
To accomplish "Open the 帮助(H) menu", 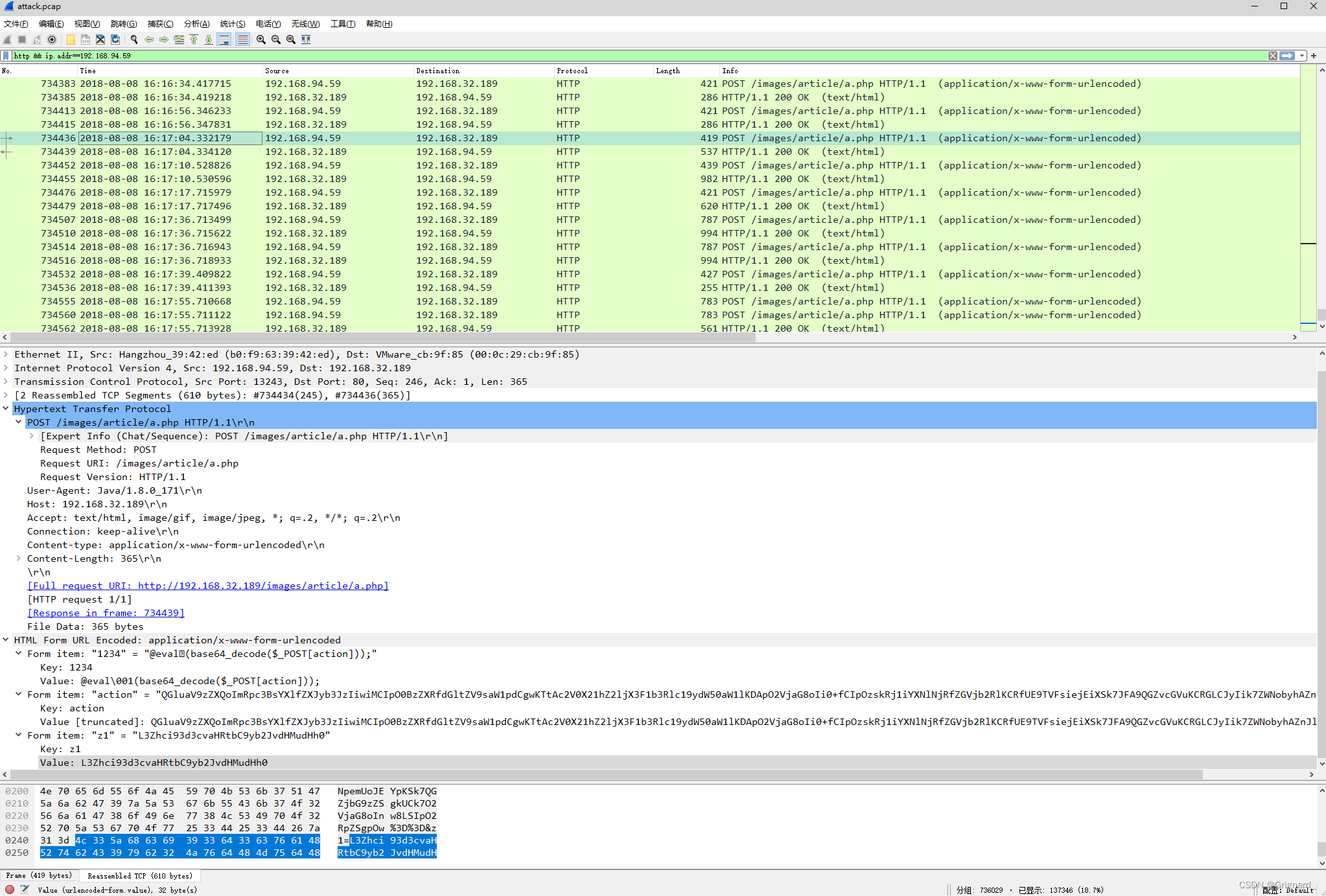I will click(x=379, y=24).
